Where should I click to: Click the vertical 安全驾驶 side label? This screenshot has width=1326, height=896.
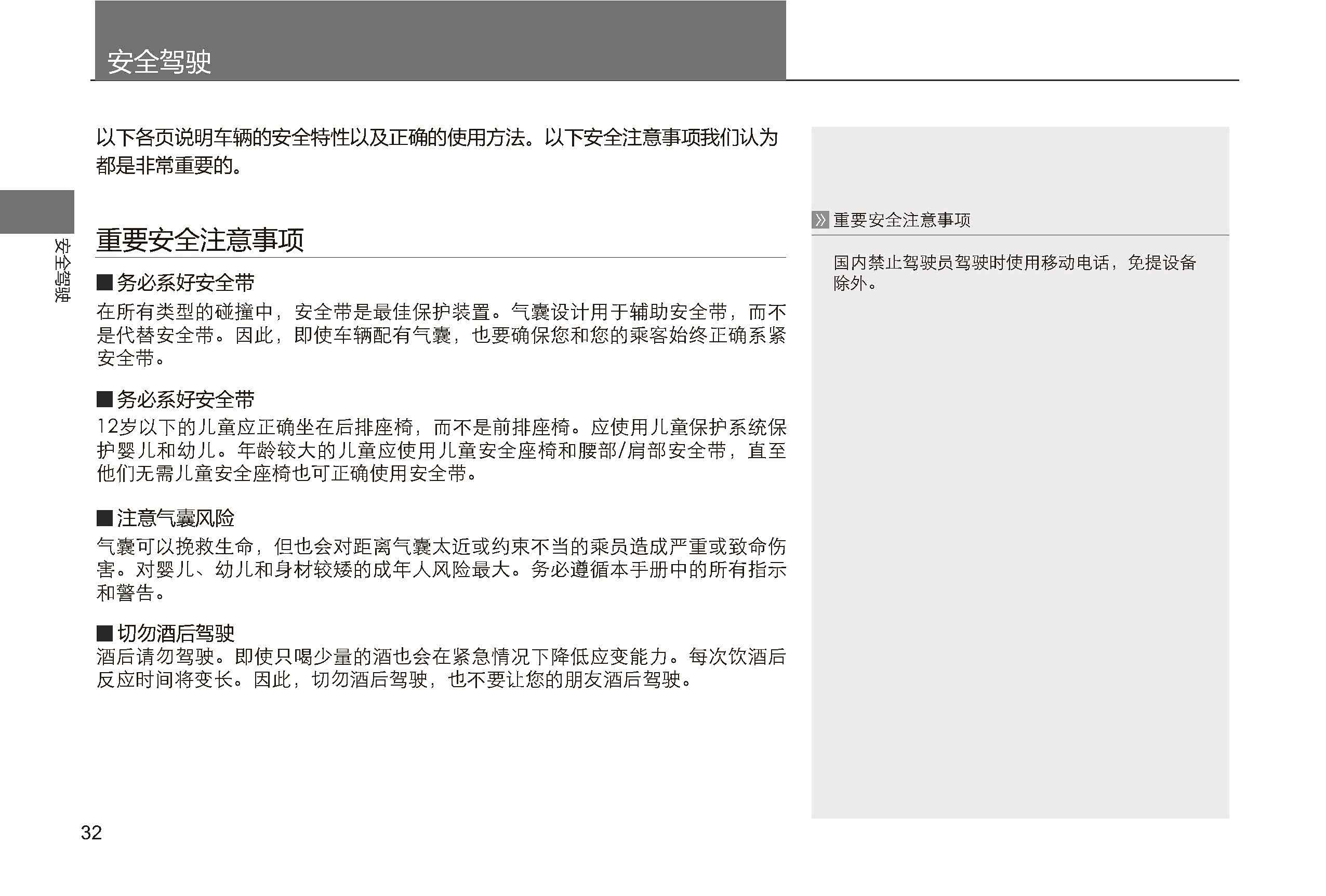tap(62, 270)
